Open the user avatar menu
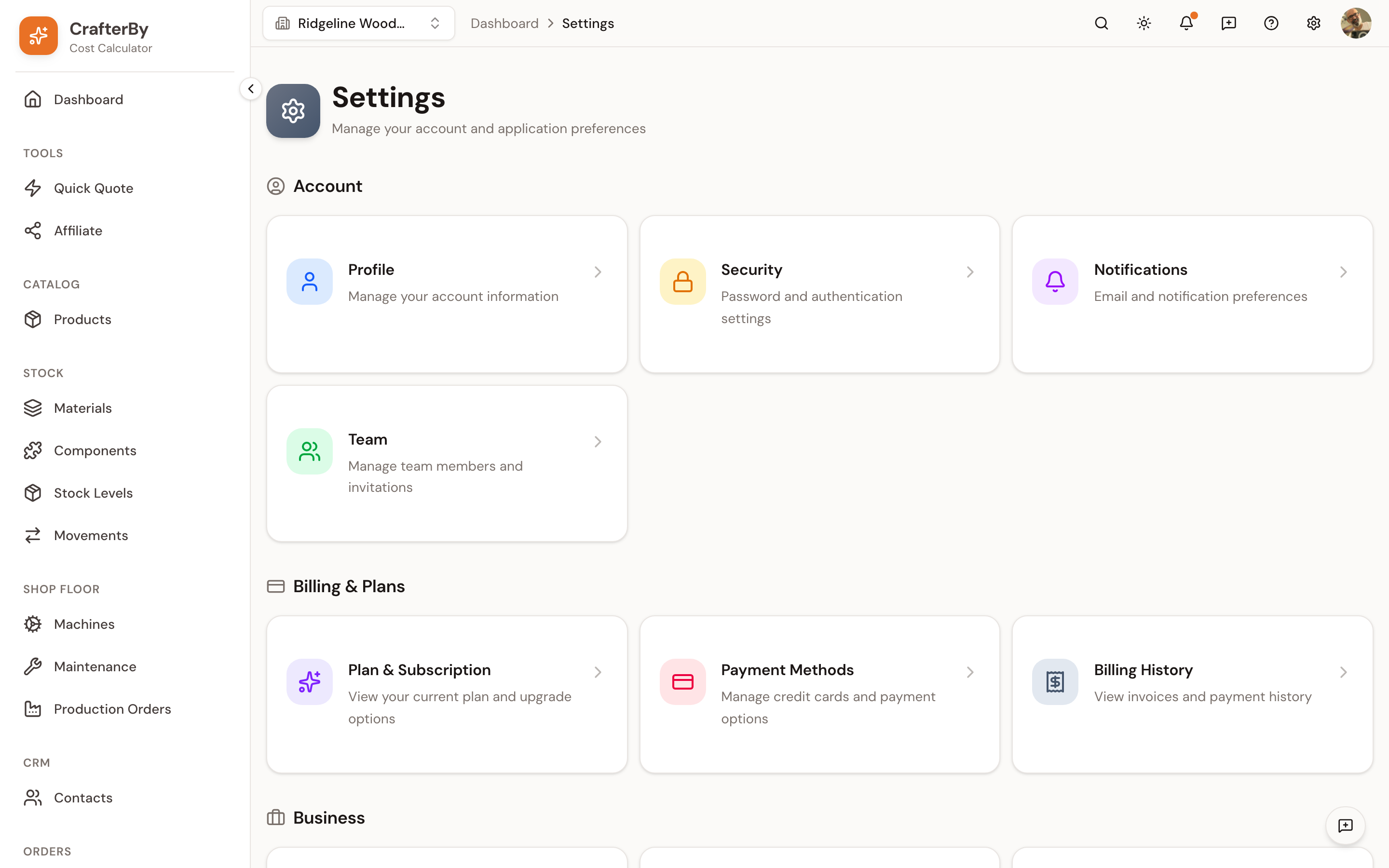 (x=1356, y=24)
